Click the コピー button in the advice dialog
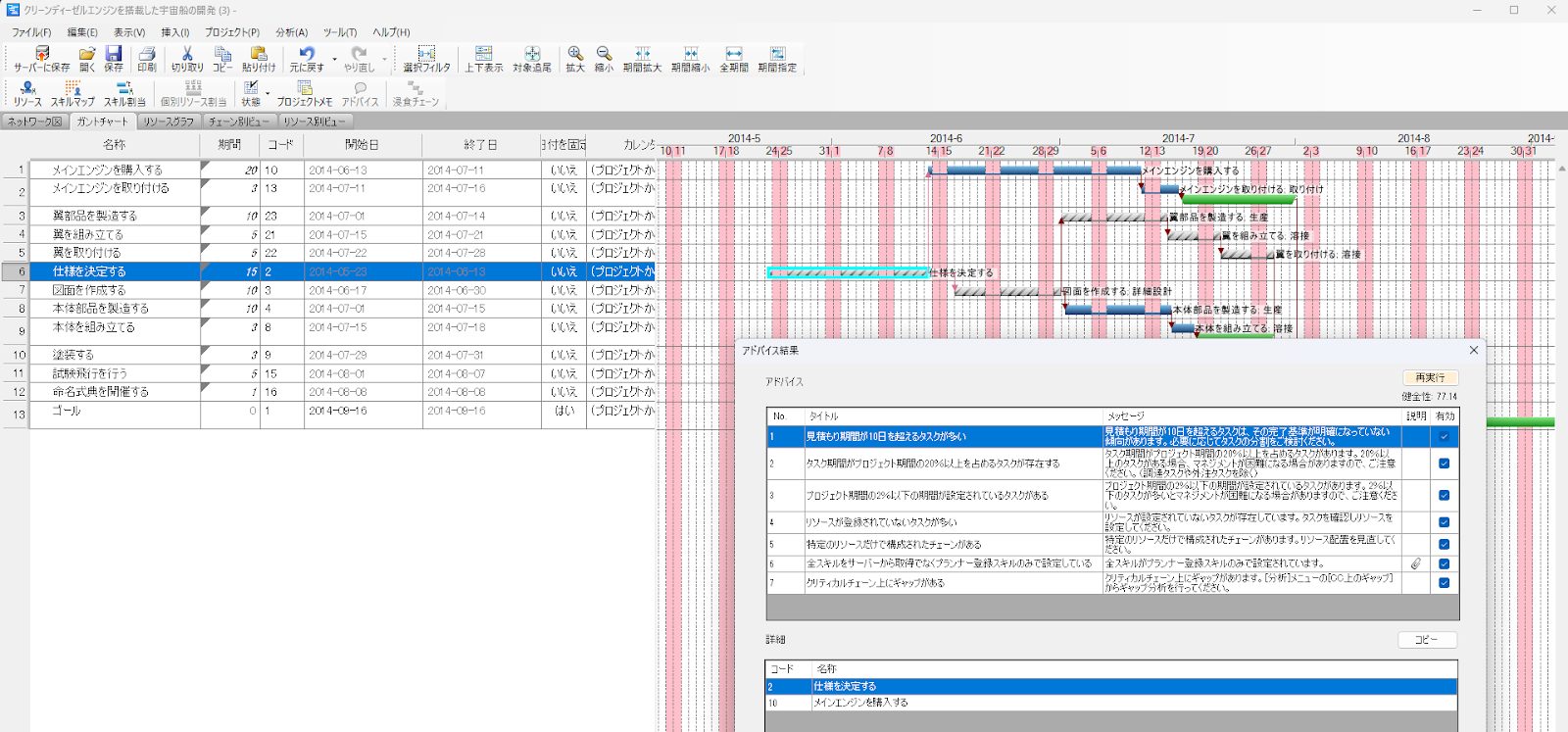This screenshot has width=1568, height=732. [x=1426, y=640]
